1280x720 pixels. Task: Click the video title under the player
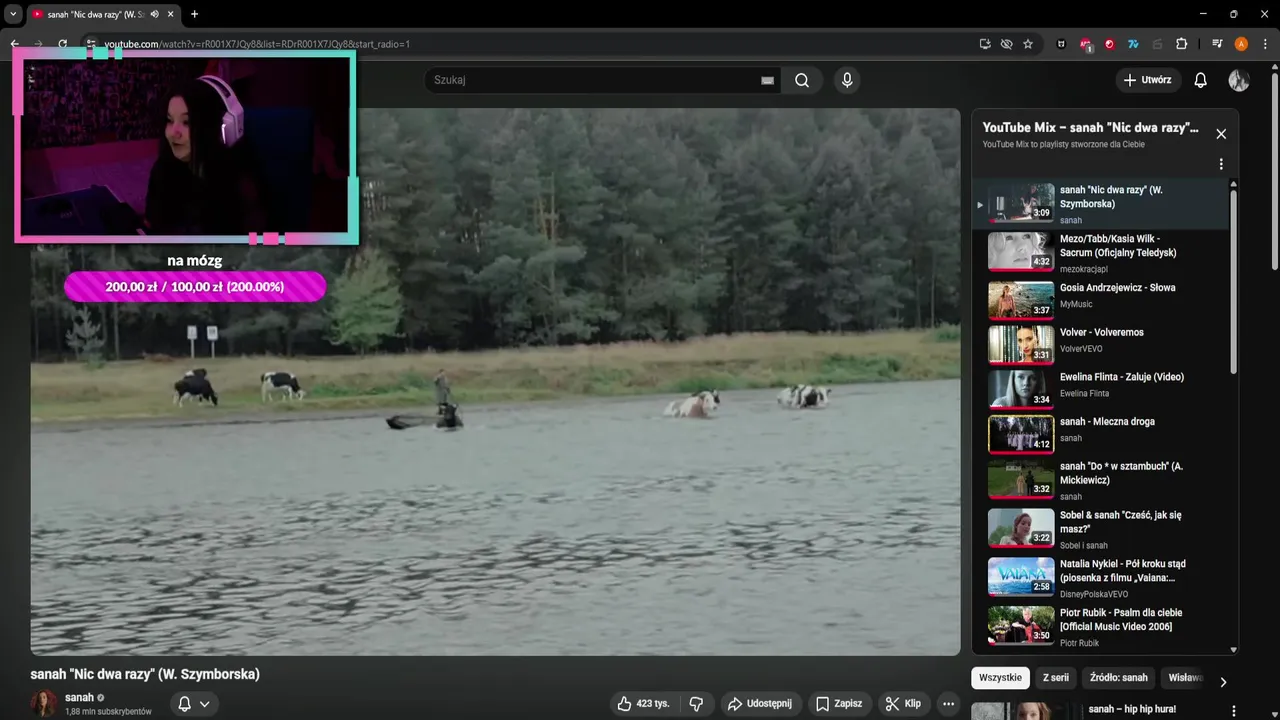click(x=145, y=674)
